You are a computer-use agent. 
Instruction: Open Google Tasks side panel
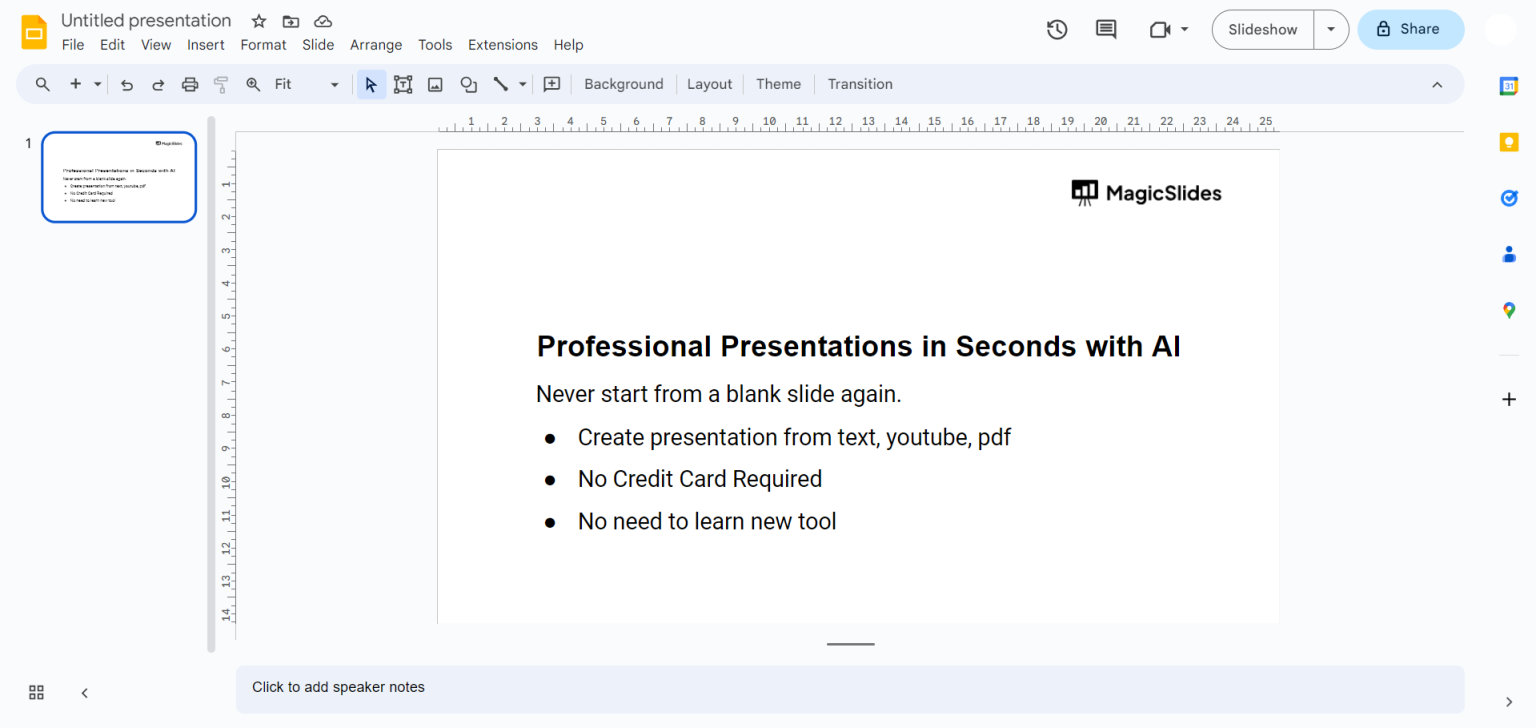click(1509, 198)
